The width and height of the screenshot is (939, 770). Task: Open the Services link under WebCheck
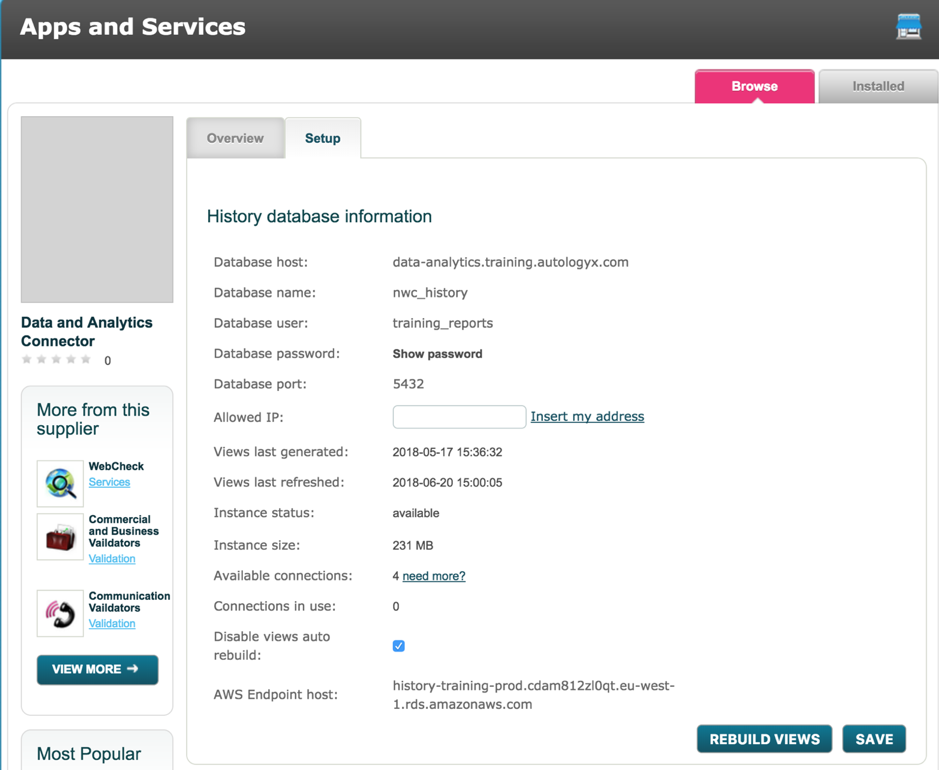click(109, 482)
